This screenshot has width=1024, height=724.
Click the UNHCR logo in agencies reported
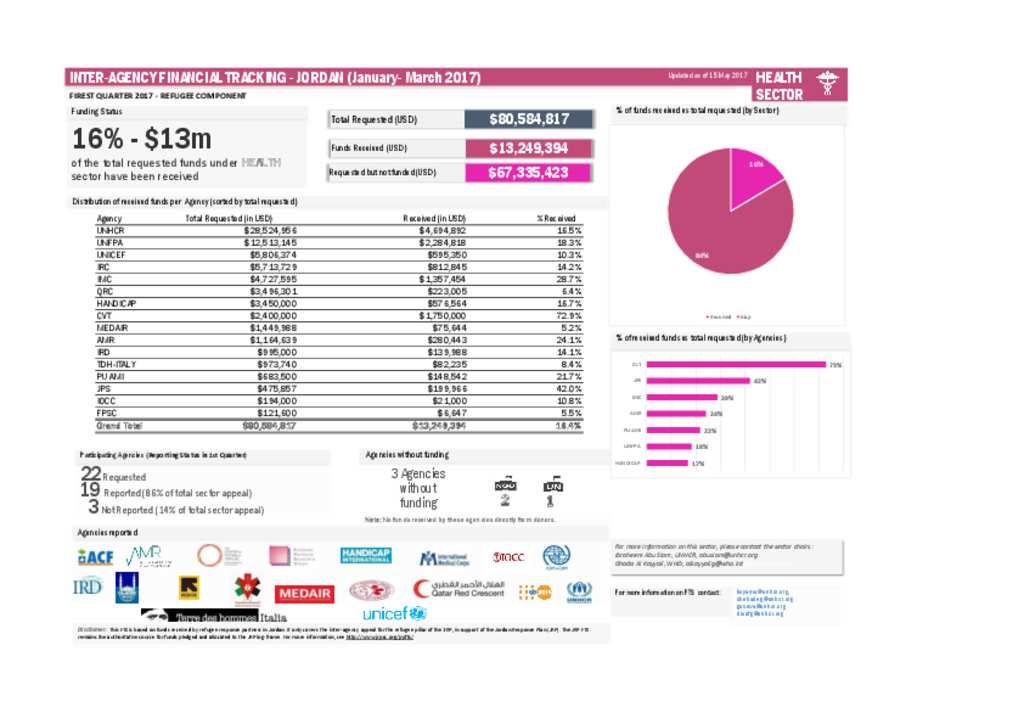(x=579, y=591)
